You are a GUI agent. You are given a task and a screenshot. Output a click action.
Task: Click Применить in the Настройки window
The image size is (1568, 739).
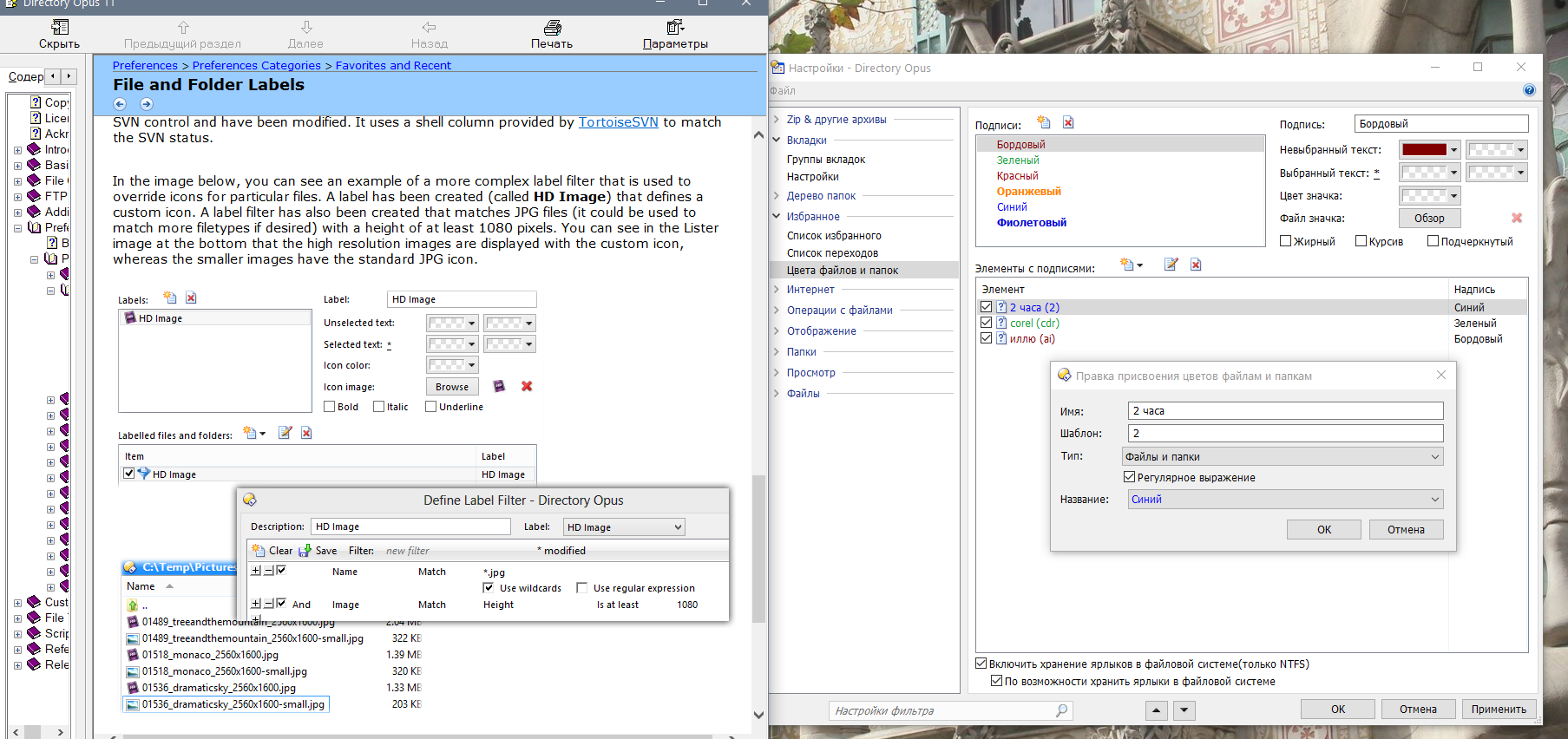click(x=1499, y=709)
